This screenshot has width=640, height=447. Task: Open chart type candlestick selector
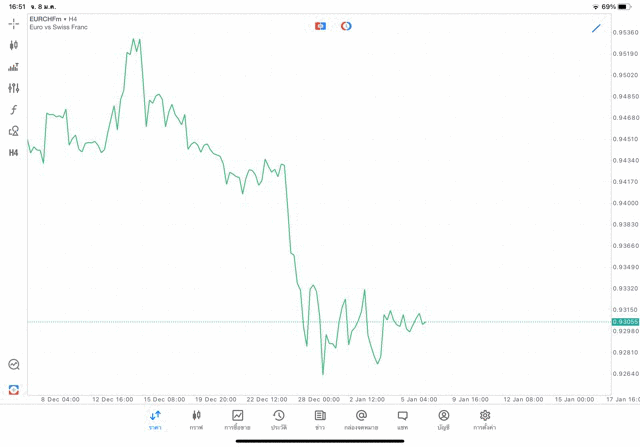click(x=14, y=45)
